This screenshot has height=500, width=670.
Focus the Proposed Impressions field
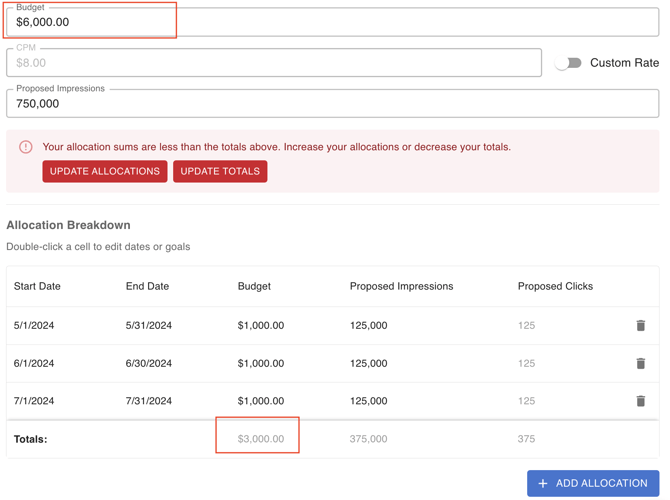click(330, 104)
